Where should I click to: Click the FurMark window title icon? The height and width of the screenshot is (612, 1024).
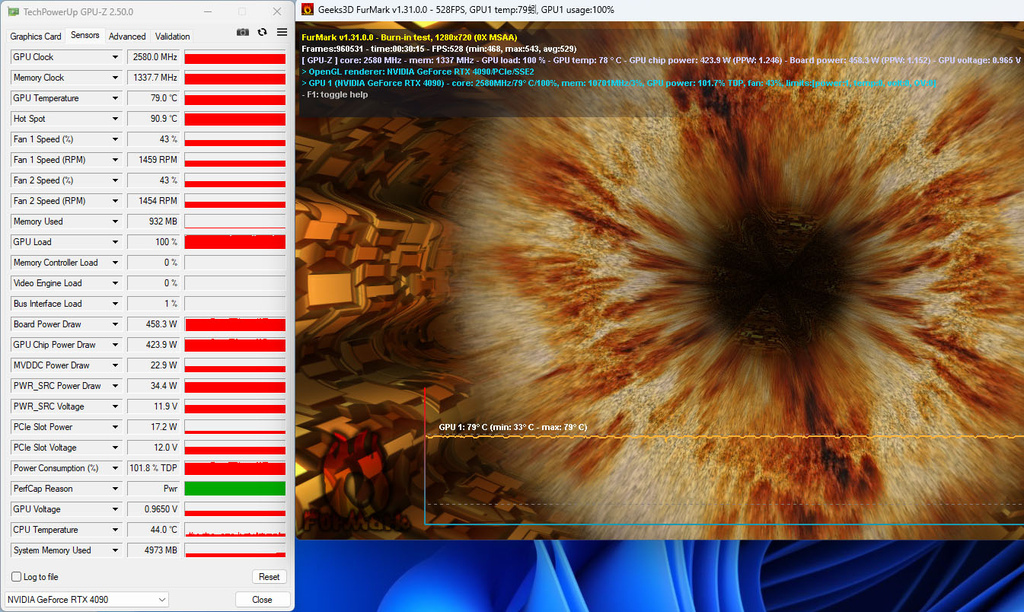click(307, 9)
